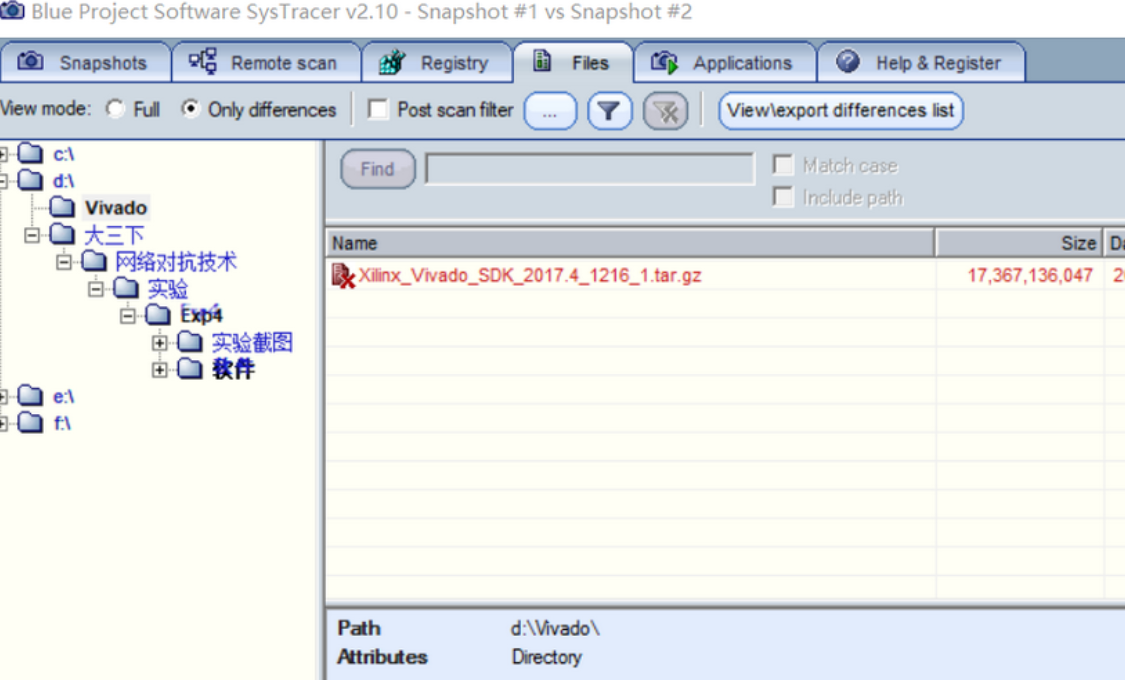The height and width of the screenshot is (680, 1125).
Task: Select the 实验 tree item
Action: point(167,289)
